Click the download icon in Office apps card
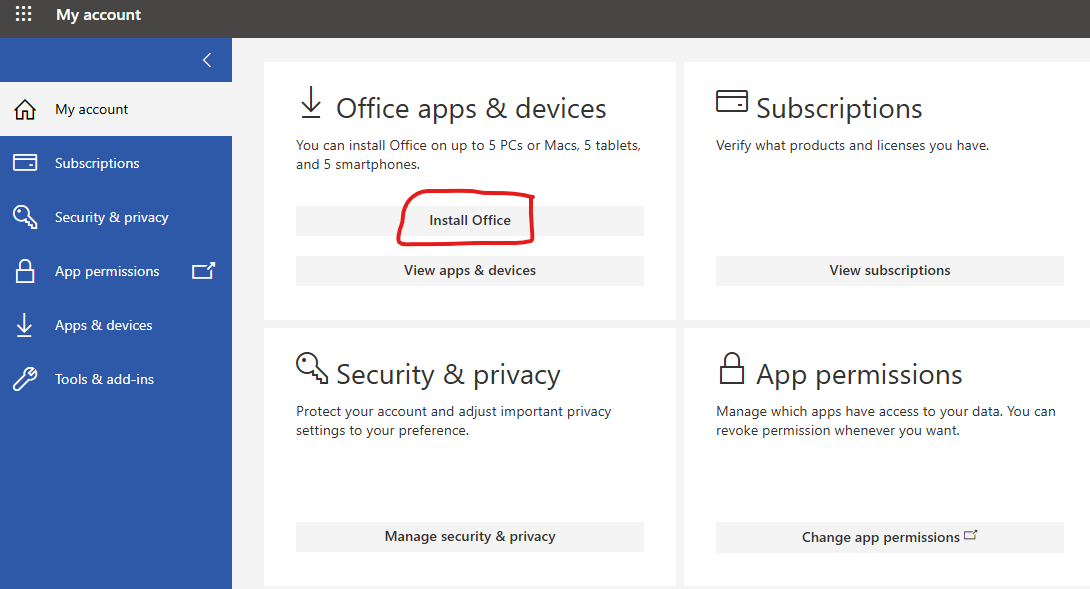This screenshot has height=589, width=1090. 311,102
